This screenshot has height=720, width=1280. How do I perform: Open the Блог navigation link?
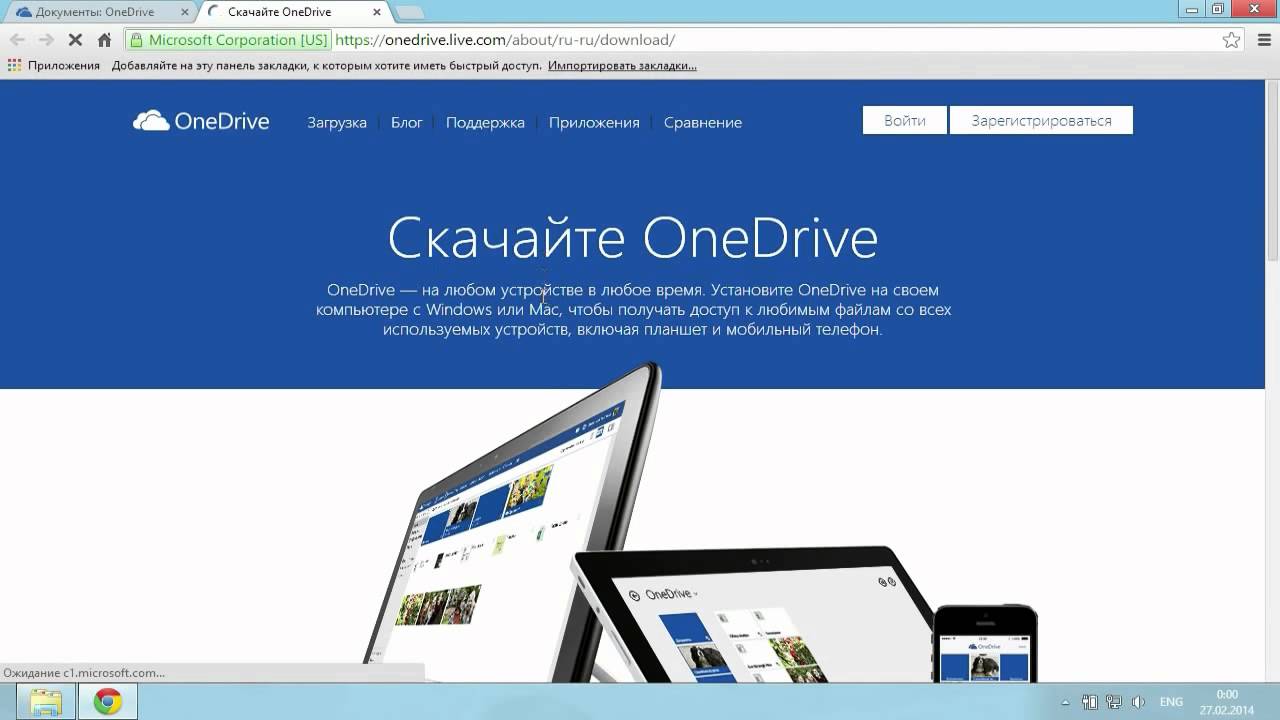pos(407,122)
